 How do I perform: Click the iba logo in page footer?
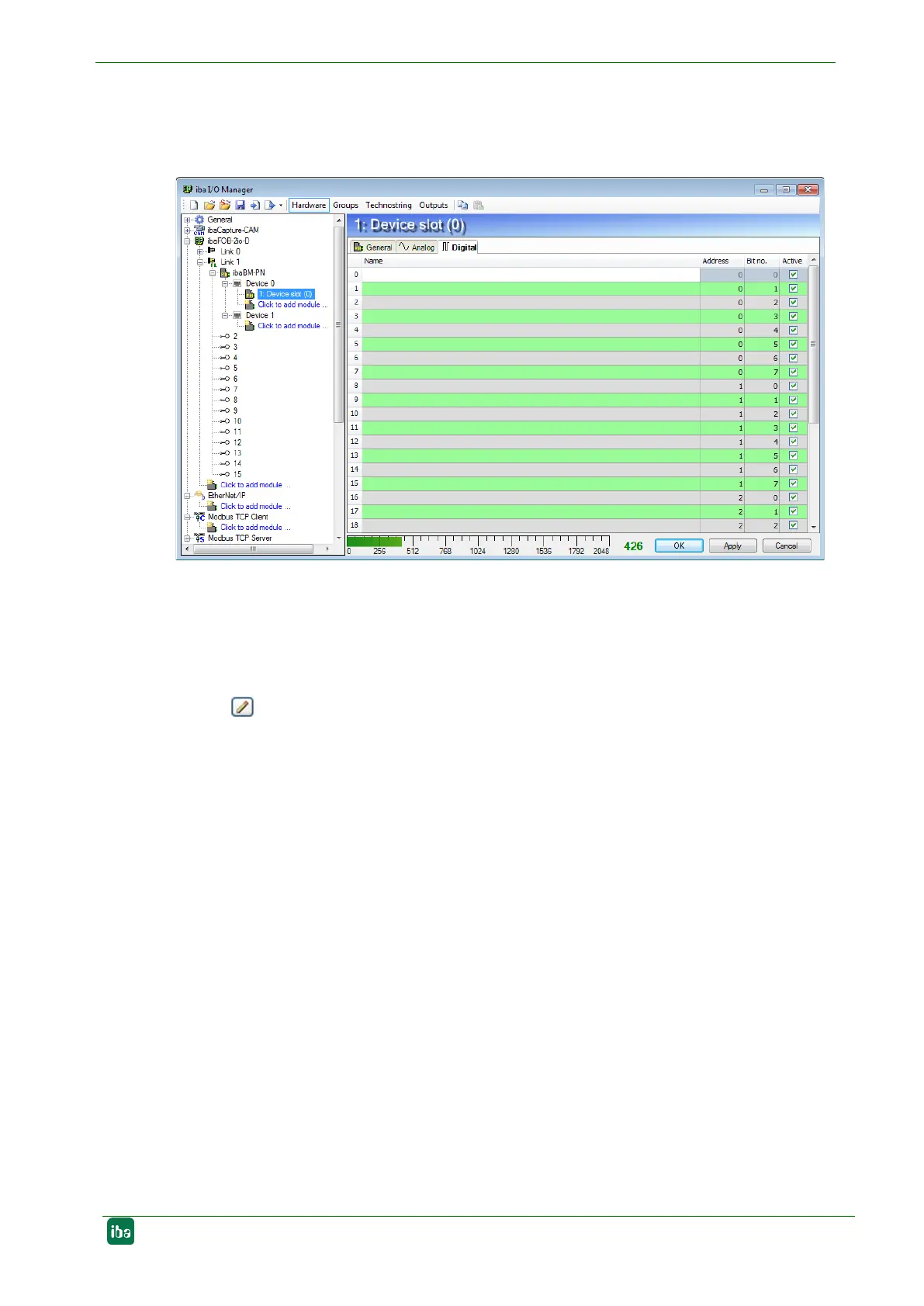coord(120,1232)
